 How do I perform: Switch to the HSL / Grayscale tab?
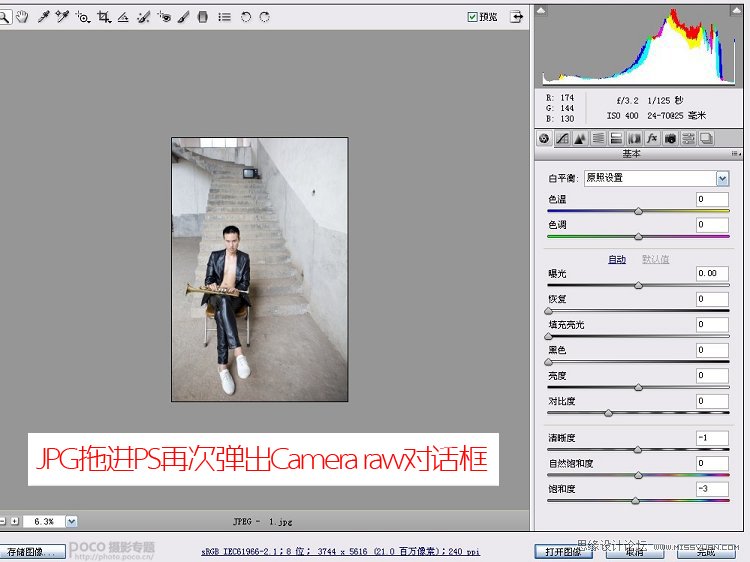[x=598, y=138]
